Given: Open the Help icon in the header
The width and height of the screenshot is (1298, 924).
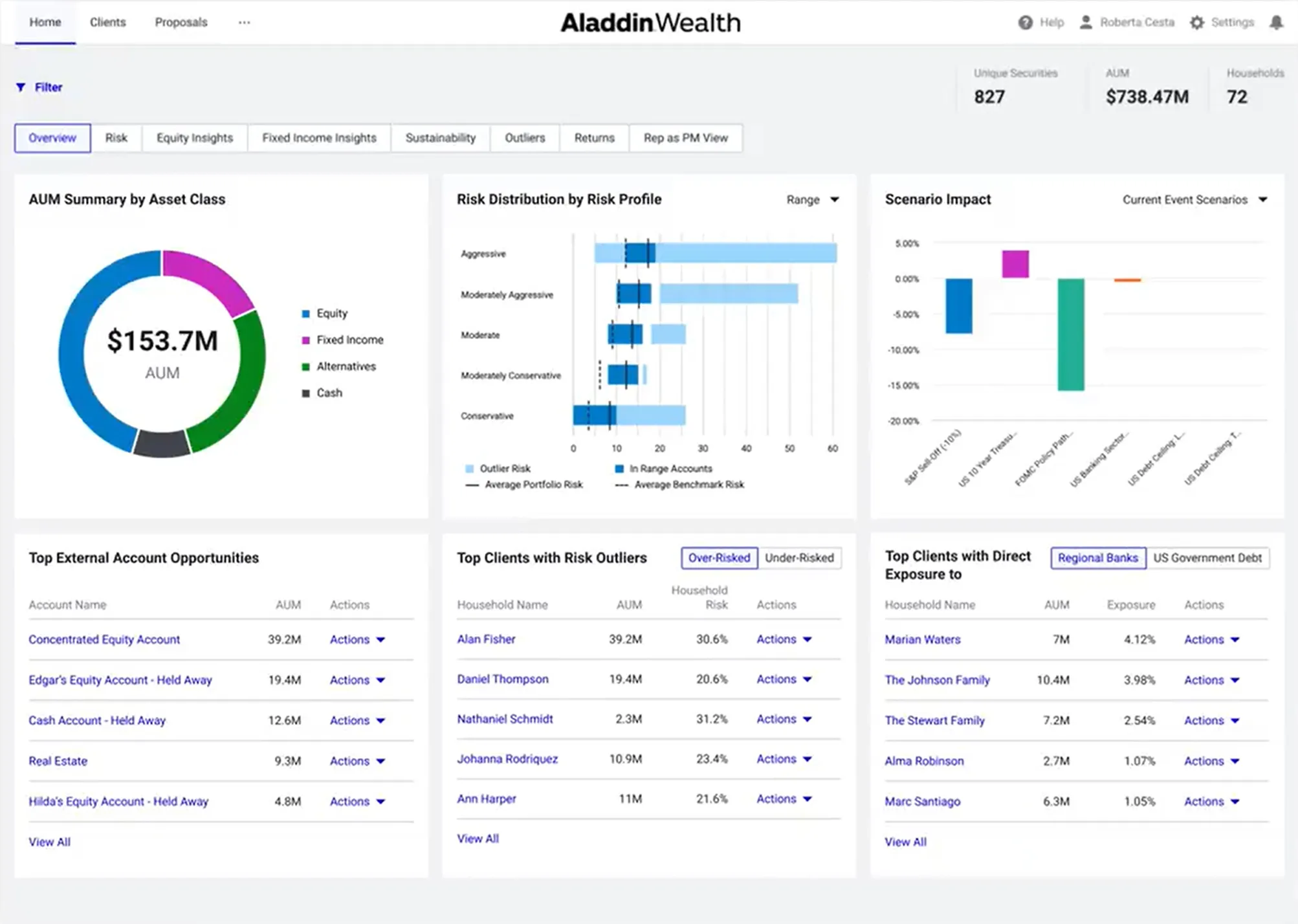Looking at the screenshot, I should click(1025, 21).
